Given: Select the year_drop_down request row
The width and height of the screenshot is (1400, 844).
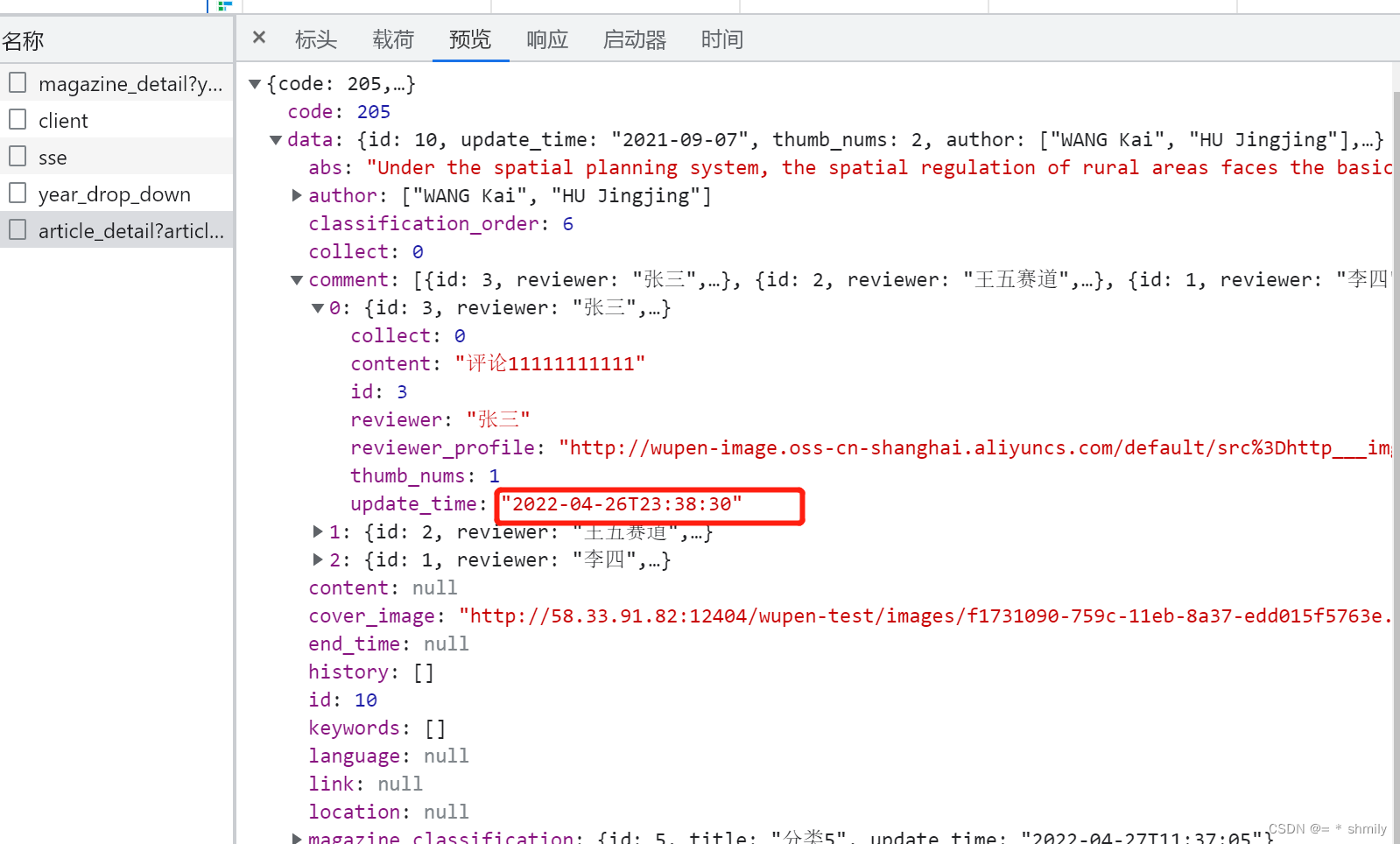Looking at the screenshot, I should (x=116, y=193).
